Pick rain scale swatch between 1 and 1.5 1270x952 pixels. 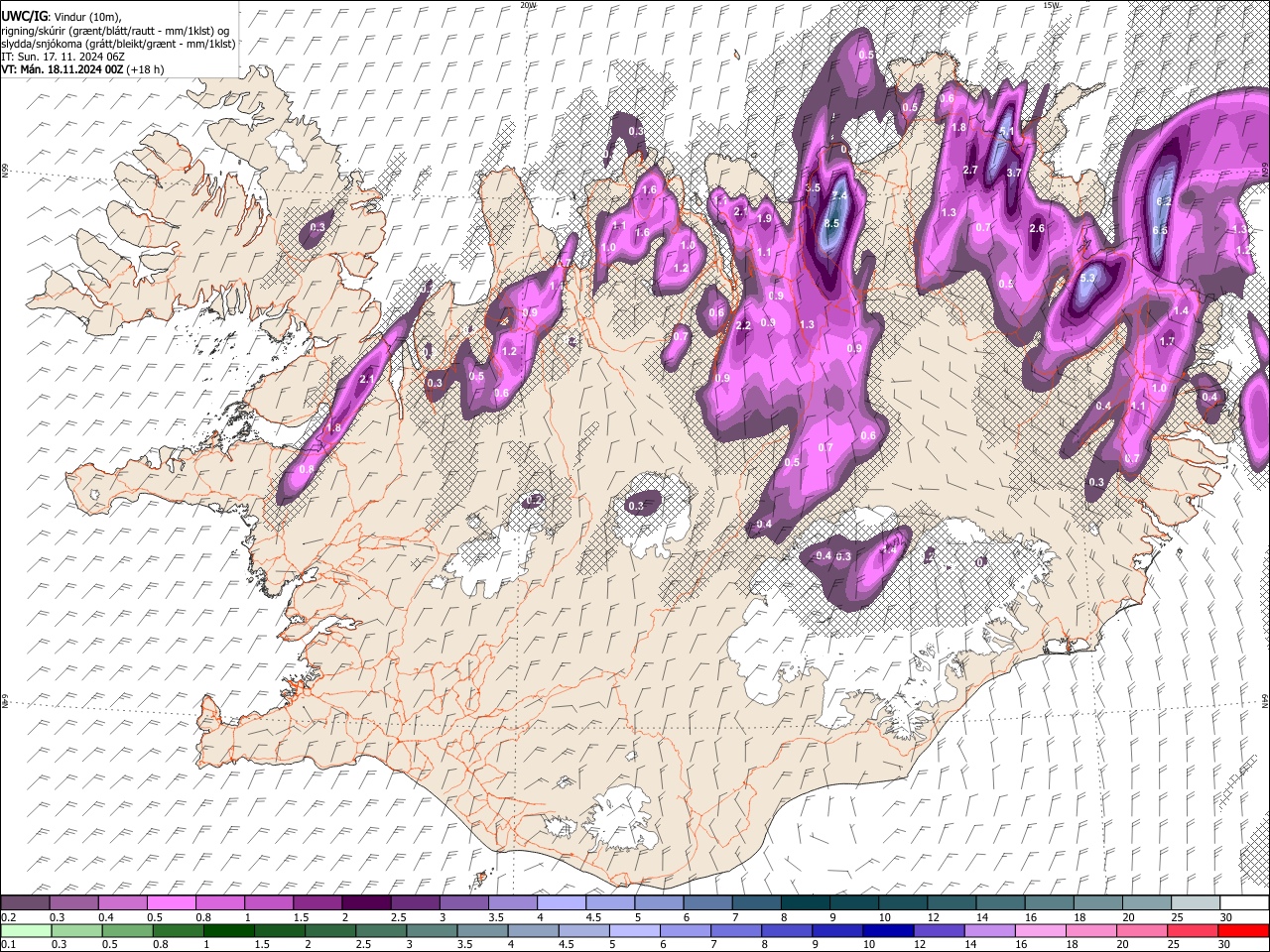(229, 930)
